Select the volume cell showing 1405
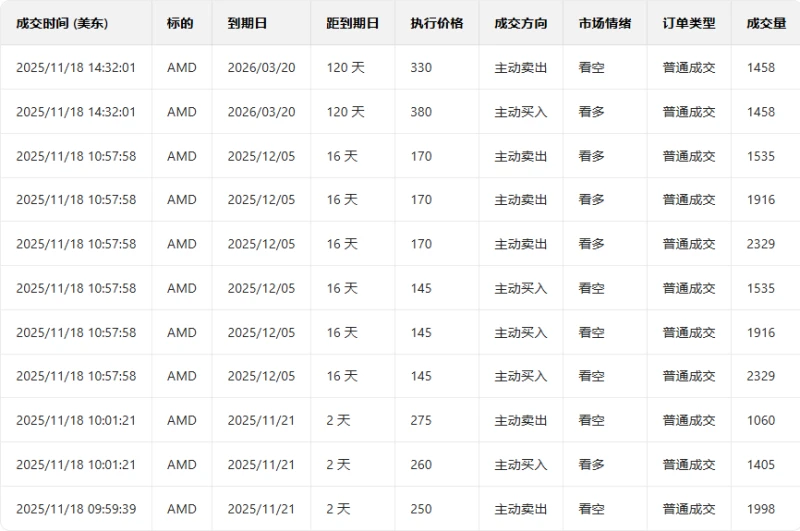The image size is (800, 531). pyautogui.click(x=760, y=464)
